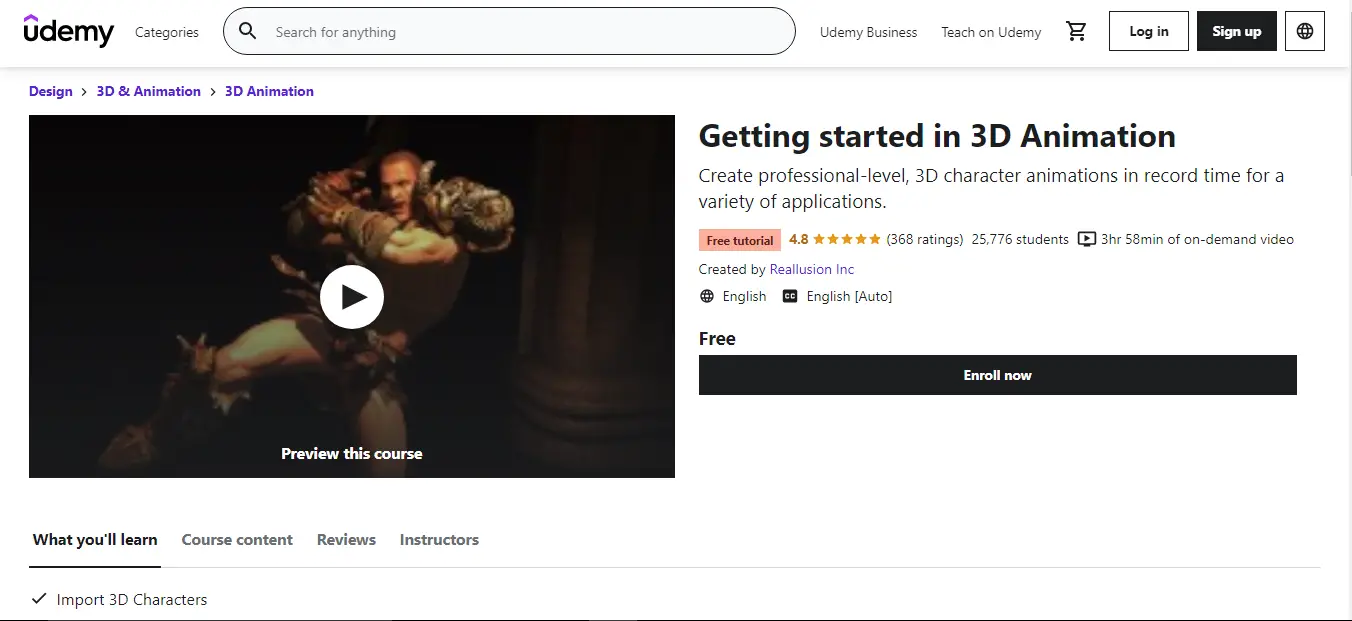Click the course title heading
This screenshot has height=621, width=1352.
click(x=937, y=136)
